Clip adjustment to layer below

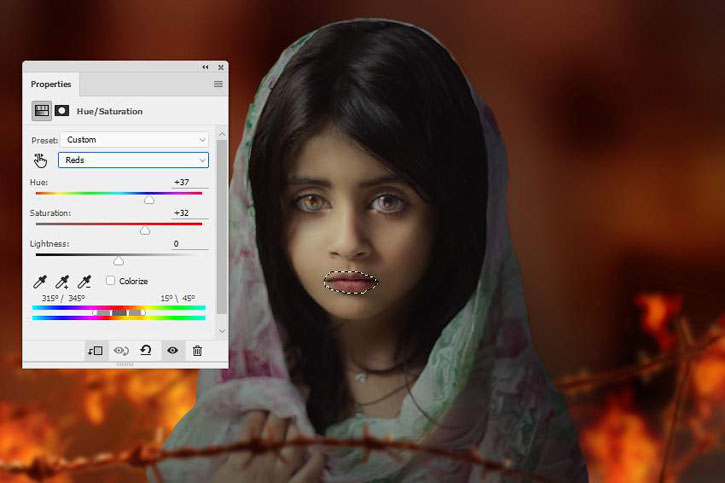pos(96,351)
